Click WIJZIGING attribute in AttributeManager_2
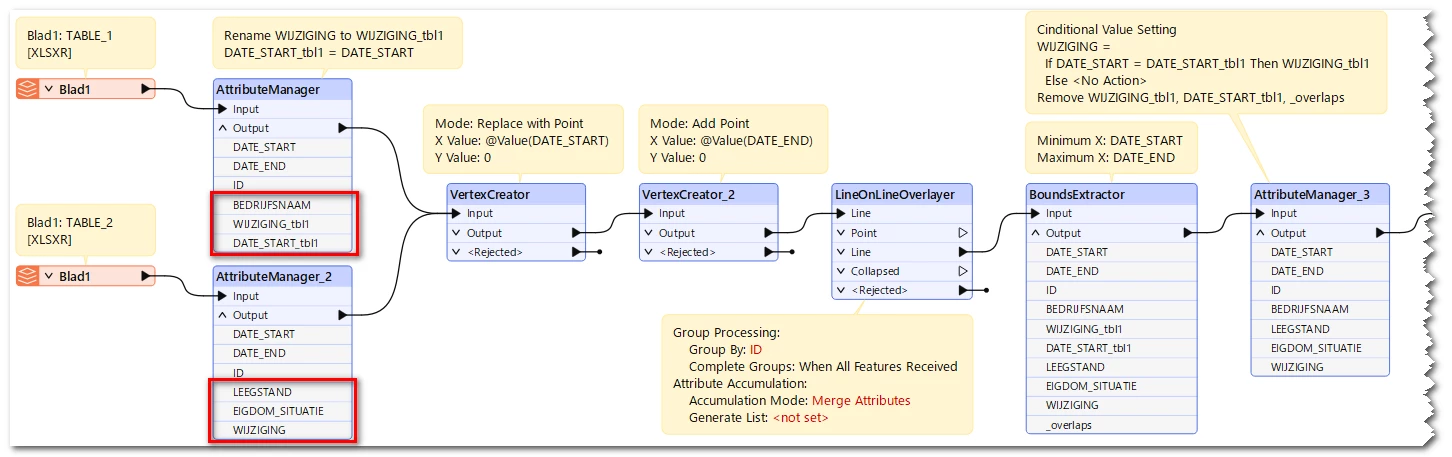The width and height of the screenshot is (1452, 457). (282, 430)
